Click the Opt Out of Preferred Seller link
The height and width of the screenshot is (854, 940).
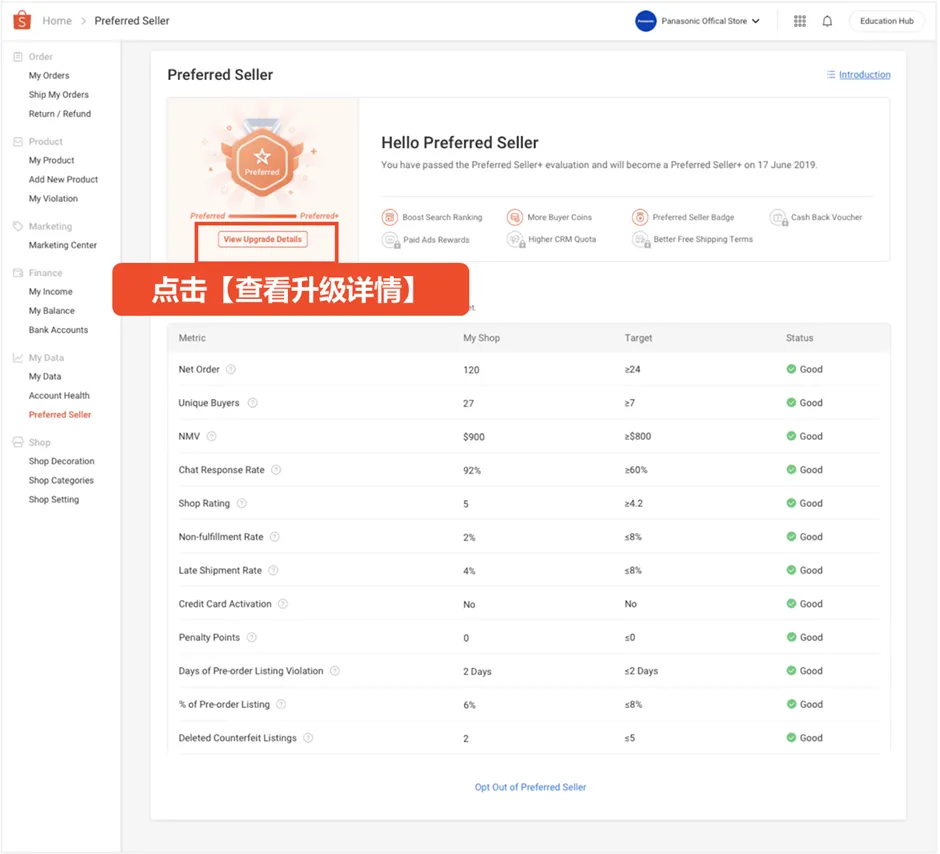point(530,786)
